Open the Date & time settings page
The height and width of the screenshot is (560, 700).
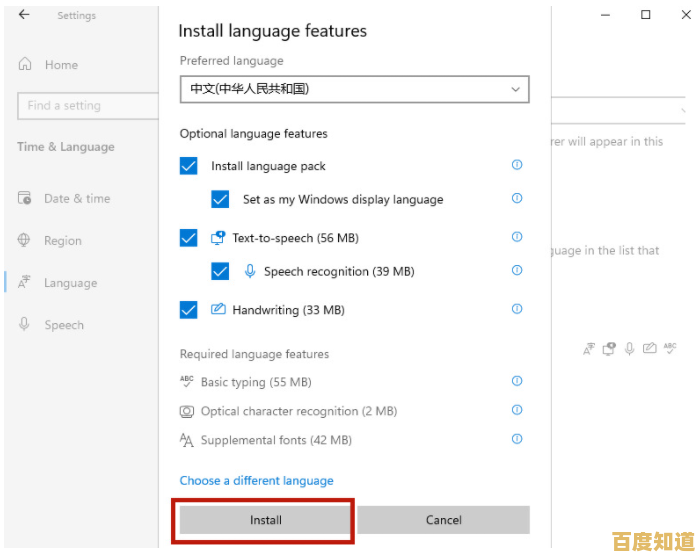click(77, 198)
